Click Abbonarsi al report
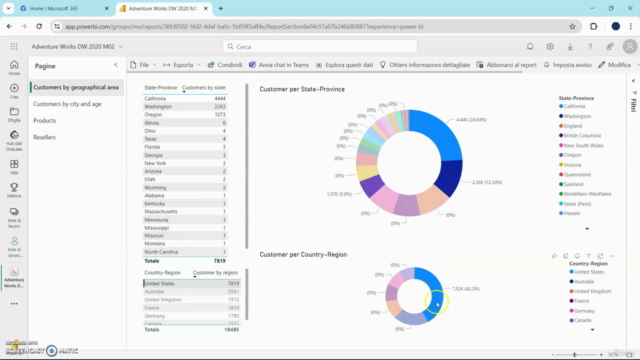The height and width of the screenshot is (360, 640). click(507, 65)
